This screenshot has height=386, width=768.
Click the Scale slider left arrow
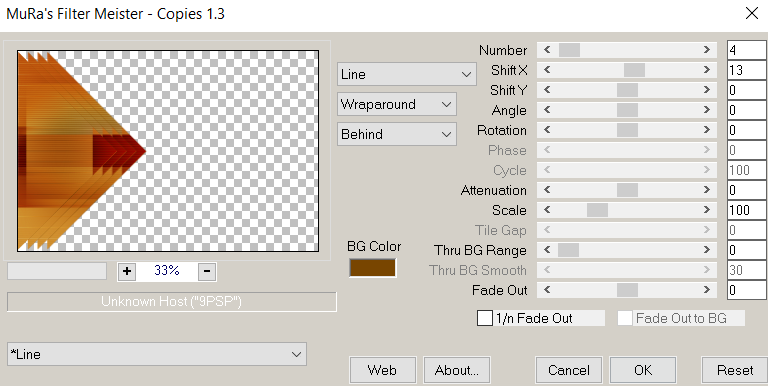click(547, 210)
